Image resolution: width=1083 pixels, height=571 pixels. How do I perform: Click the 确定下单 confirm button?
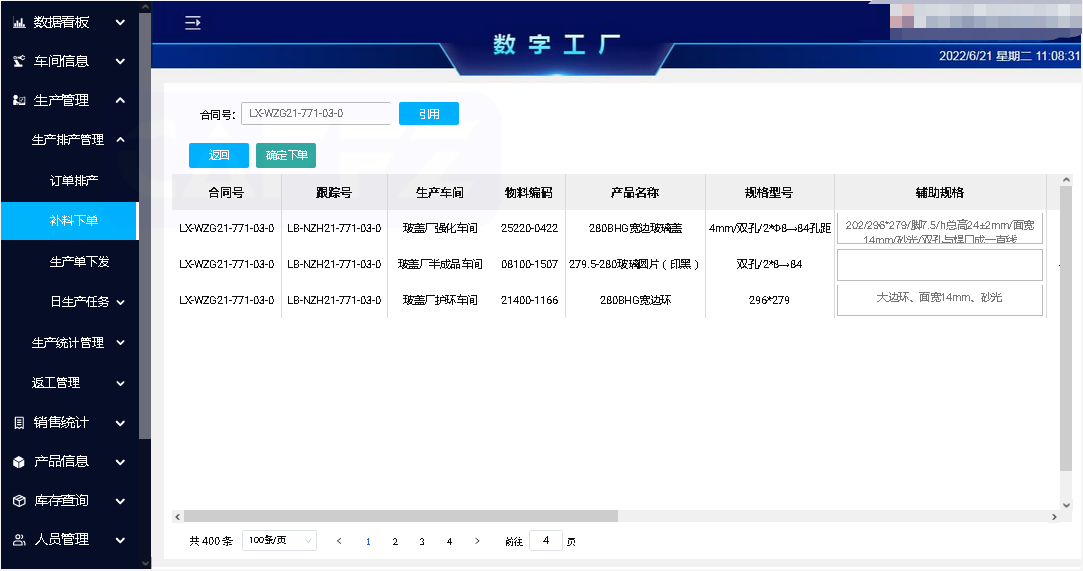[x=286, y=155]
